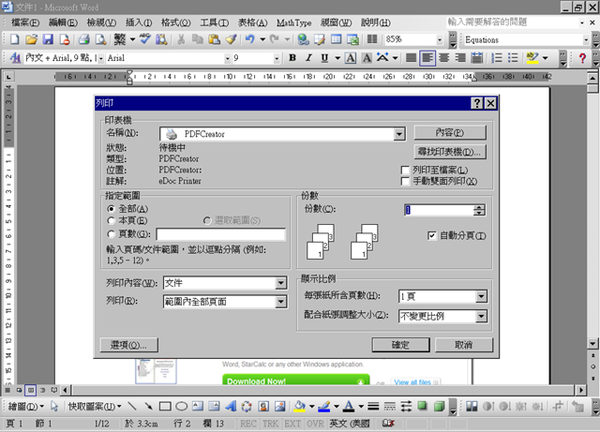Click the 內容(P) properties button

pyautogui.click(x=450, y=132)
